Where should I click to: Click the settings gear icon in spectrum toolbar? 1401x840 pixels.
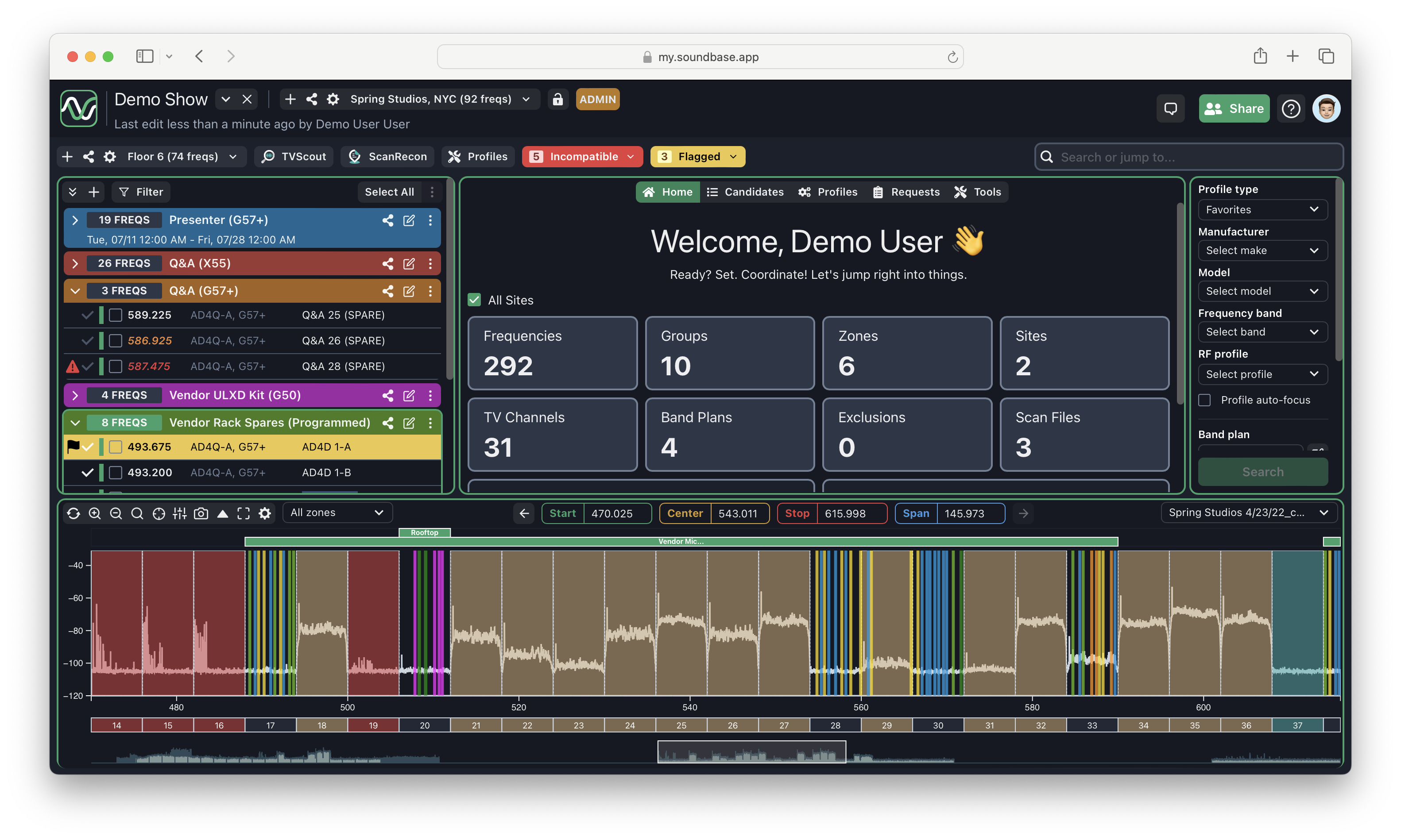265,512
